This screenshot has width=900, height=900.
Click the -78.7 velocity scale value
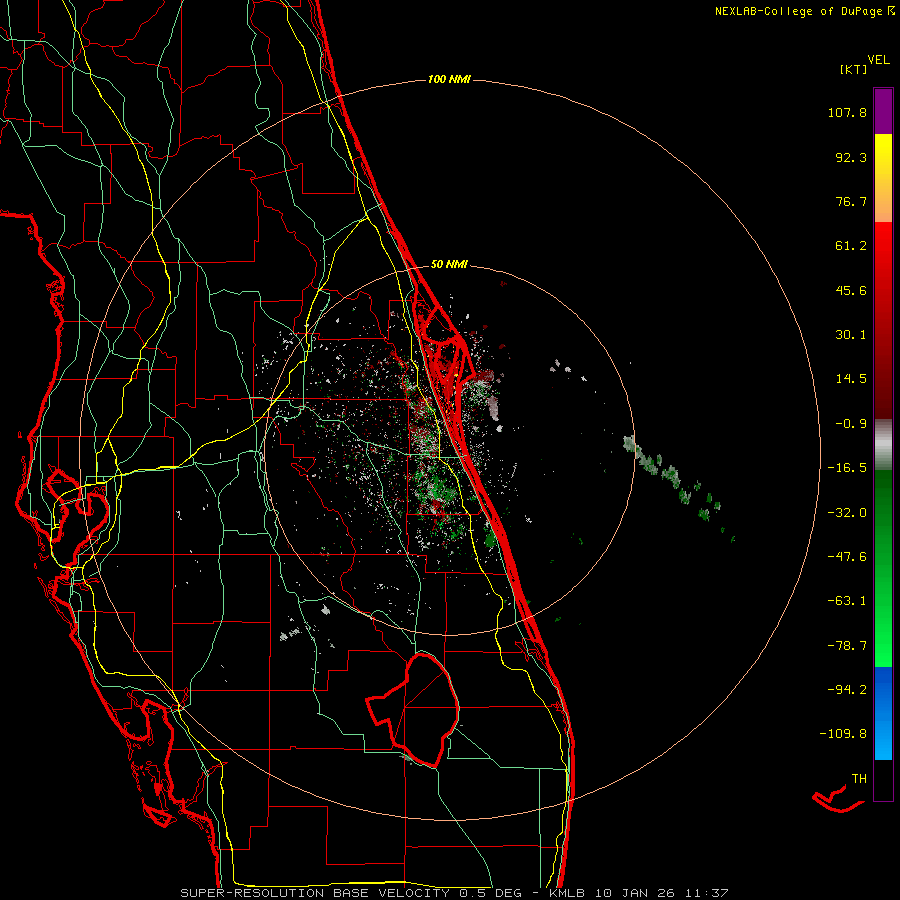pos(847,646)
